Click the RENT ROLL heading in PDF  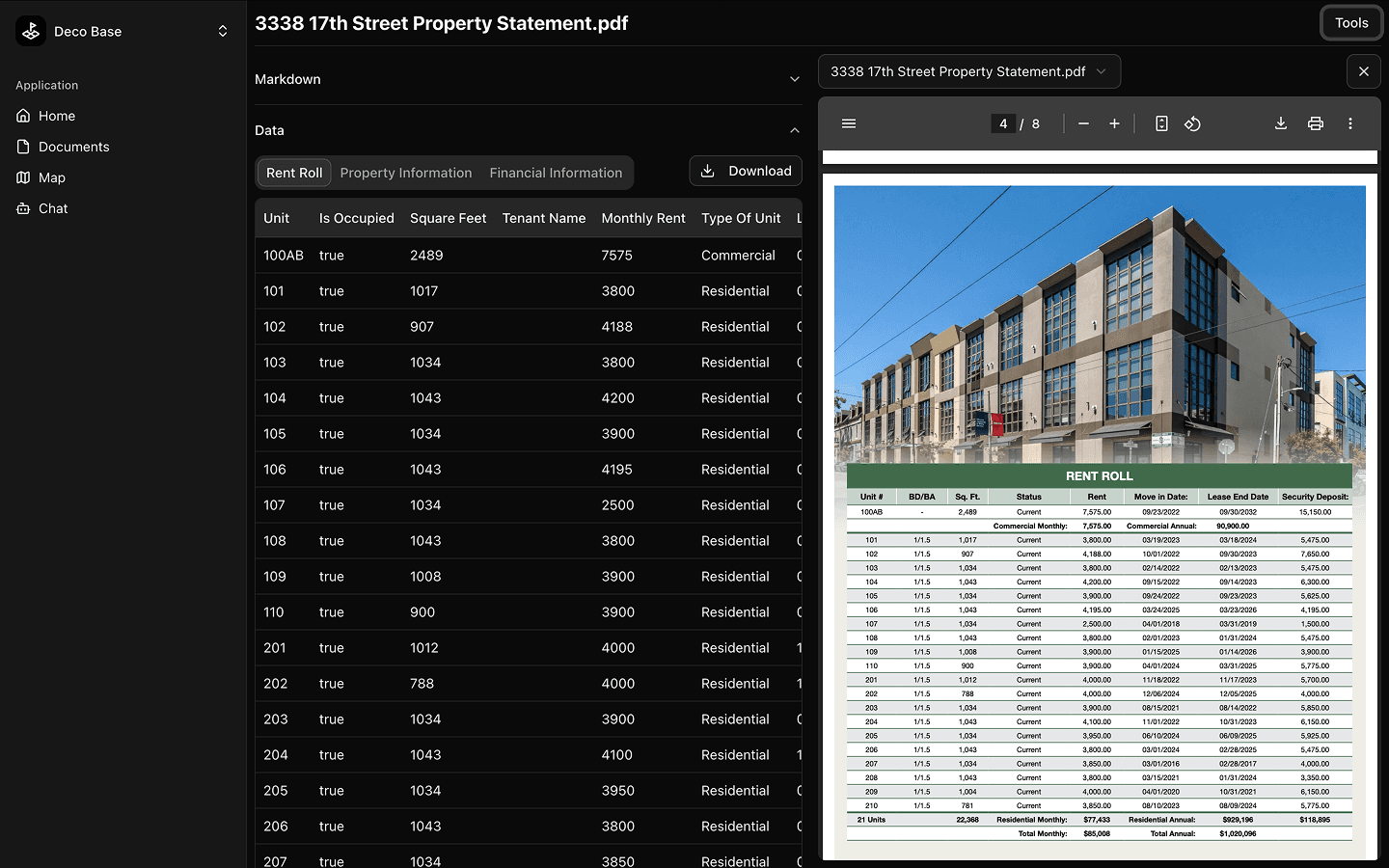tap(1100, 475)
